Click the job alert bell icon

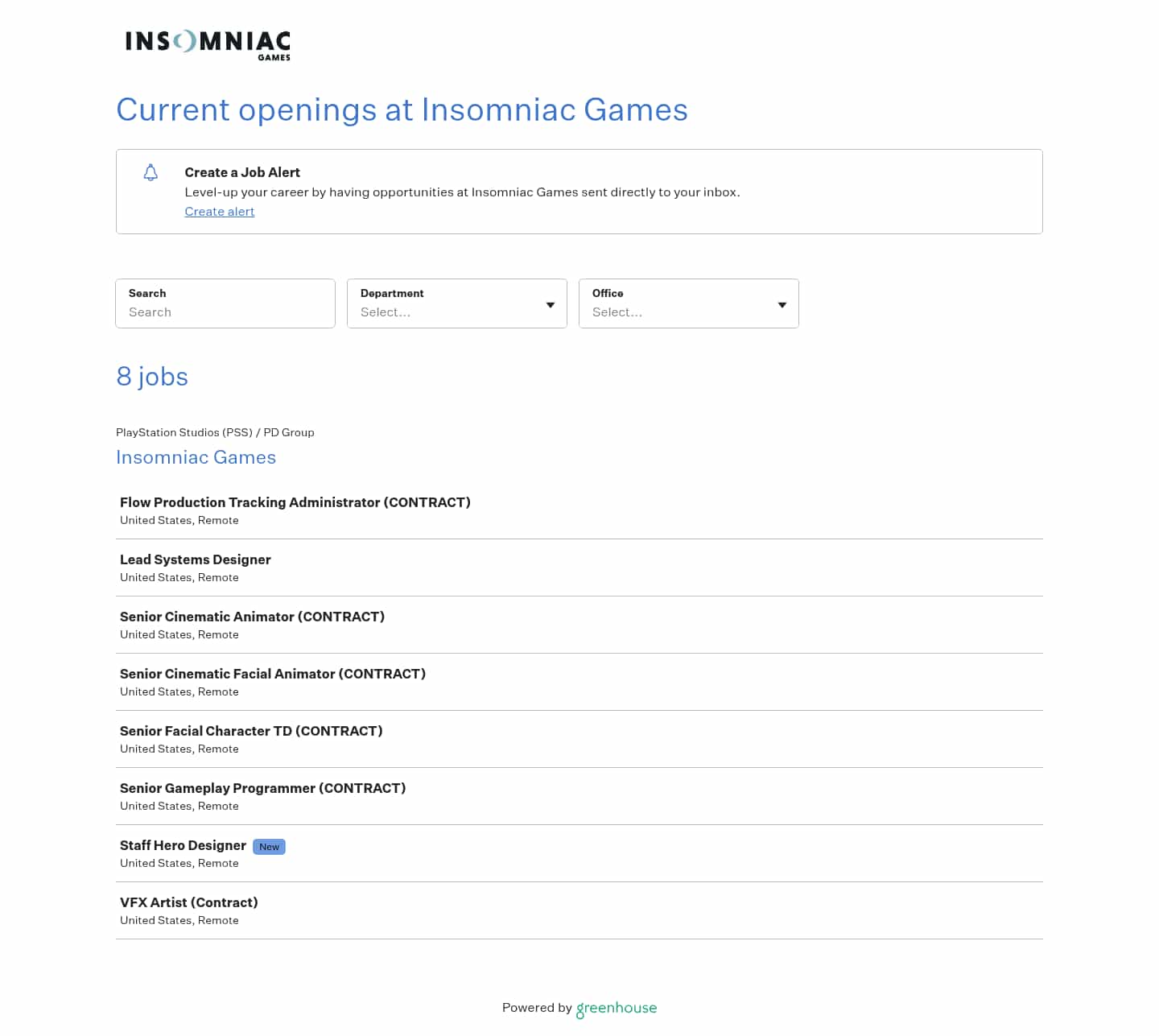[x=151, y=172]
